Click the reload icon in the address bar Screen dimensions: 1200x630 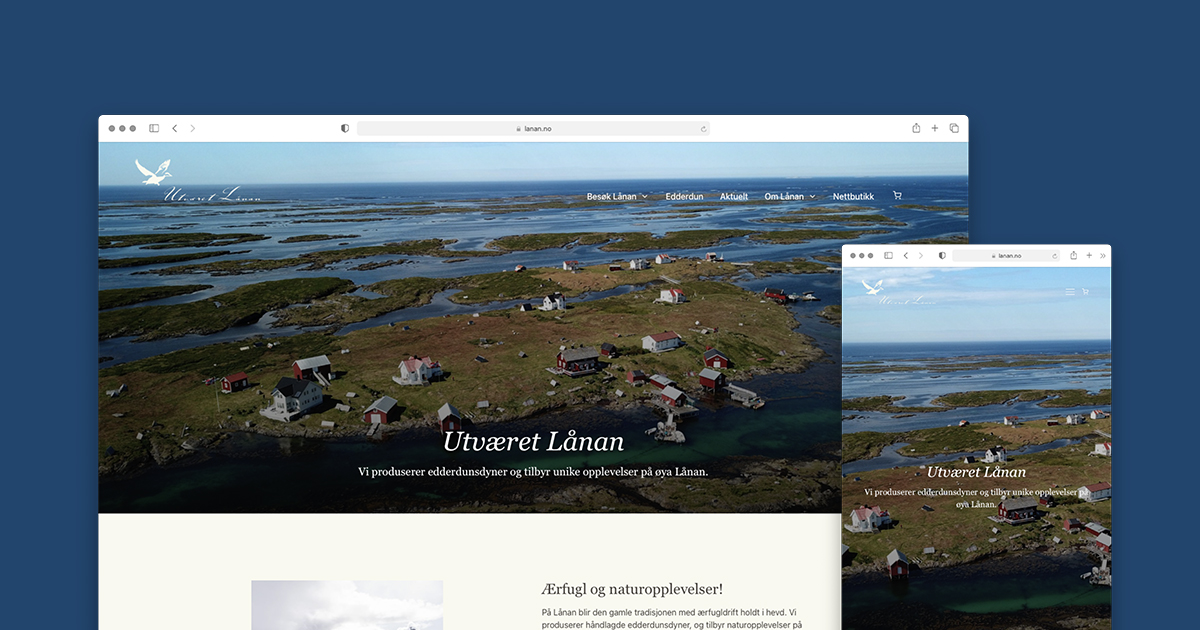tap(703, 128)
